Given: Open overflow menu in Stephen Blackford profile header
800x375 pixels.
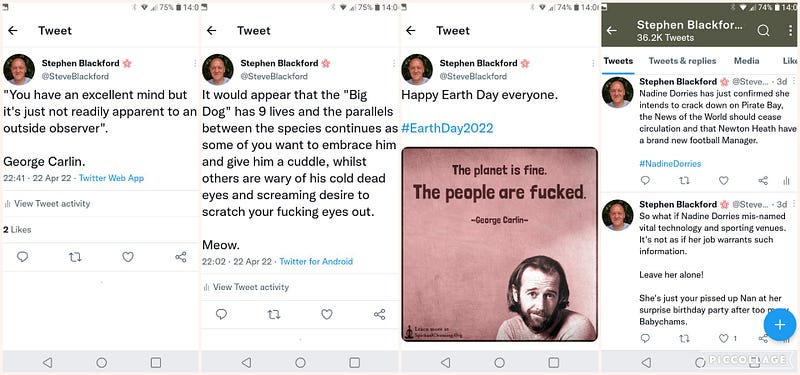Looking at the screenshot, I should pyautogui.click(x=791, y=31).
